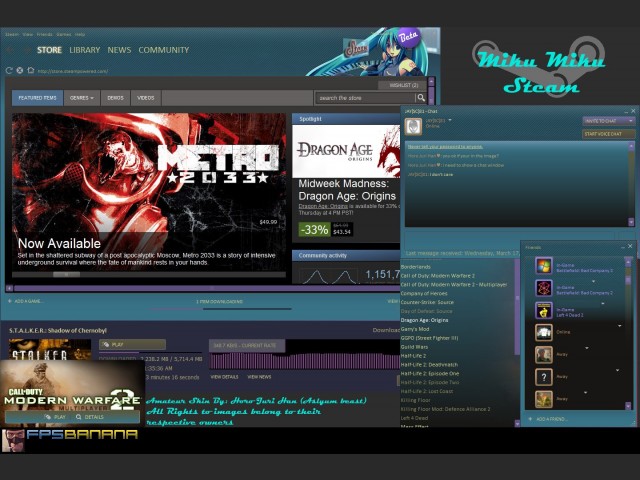Open the Help menu
Viewport: 640px width, 480px height.
[x=80, y=34]
